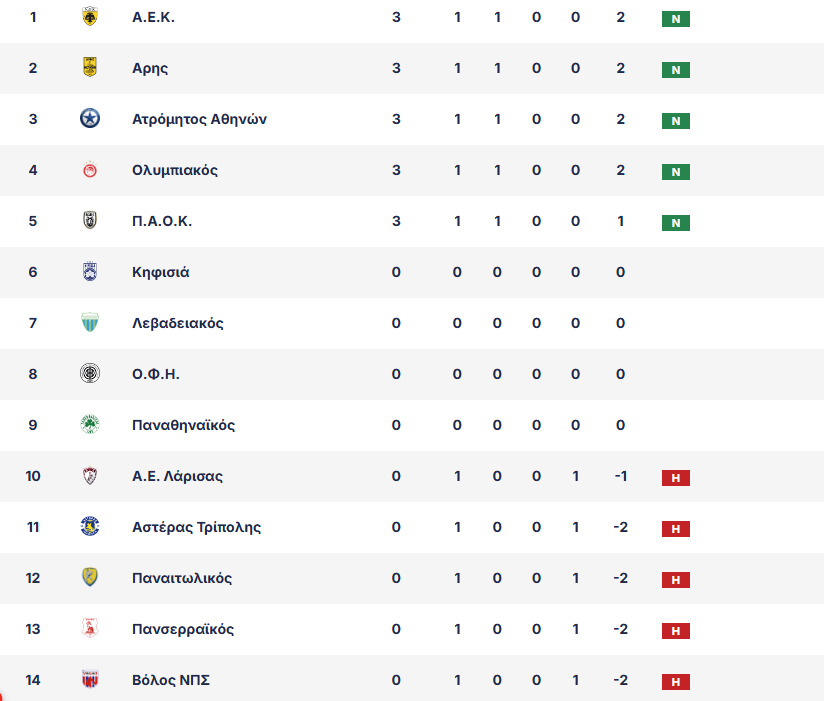The width and height of the screenshot is (824, 701).
Task: Click the Βόλος ΝΠΣ team name
Action: (x=171, y=680)
